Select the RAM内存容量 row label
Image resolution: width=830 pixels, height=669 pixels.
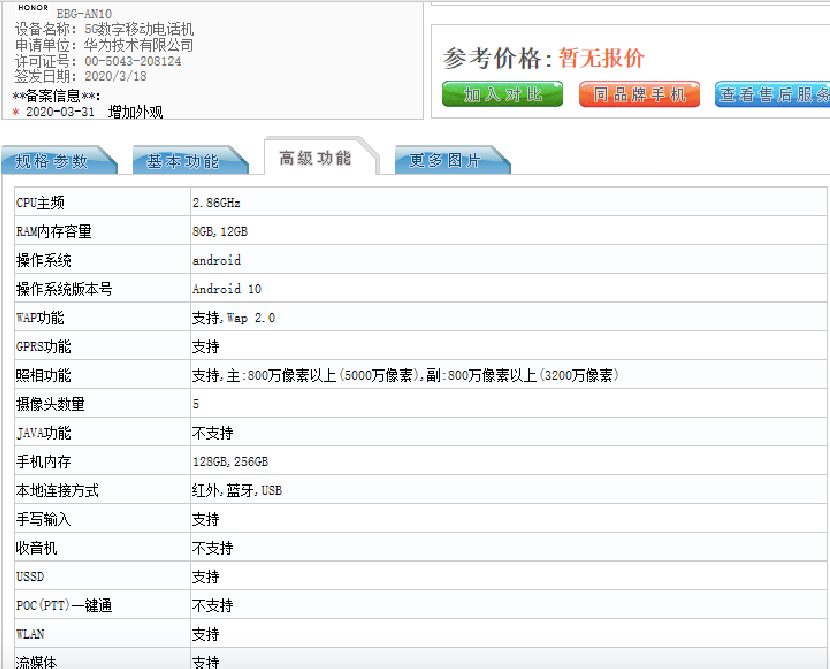coord(54,232)
